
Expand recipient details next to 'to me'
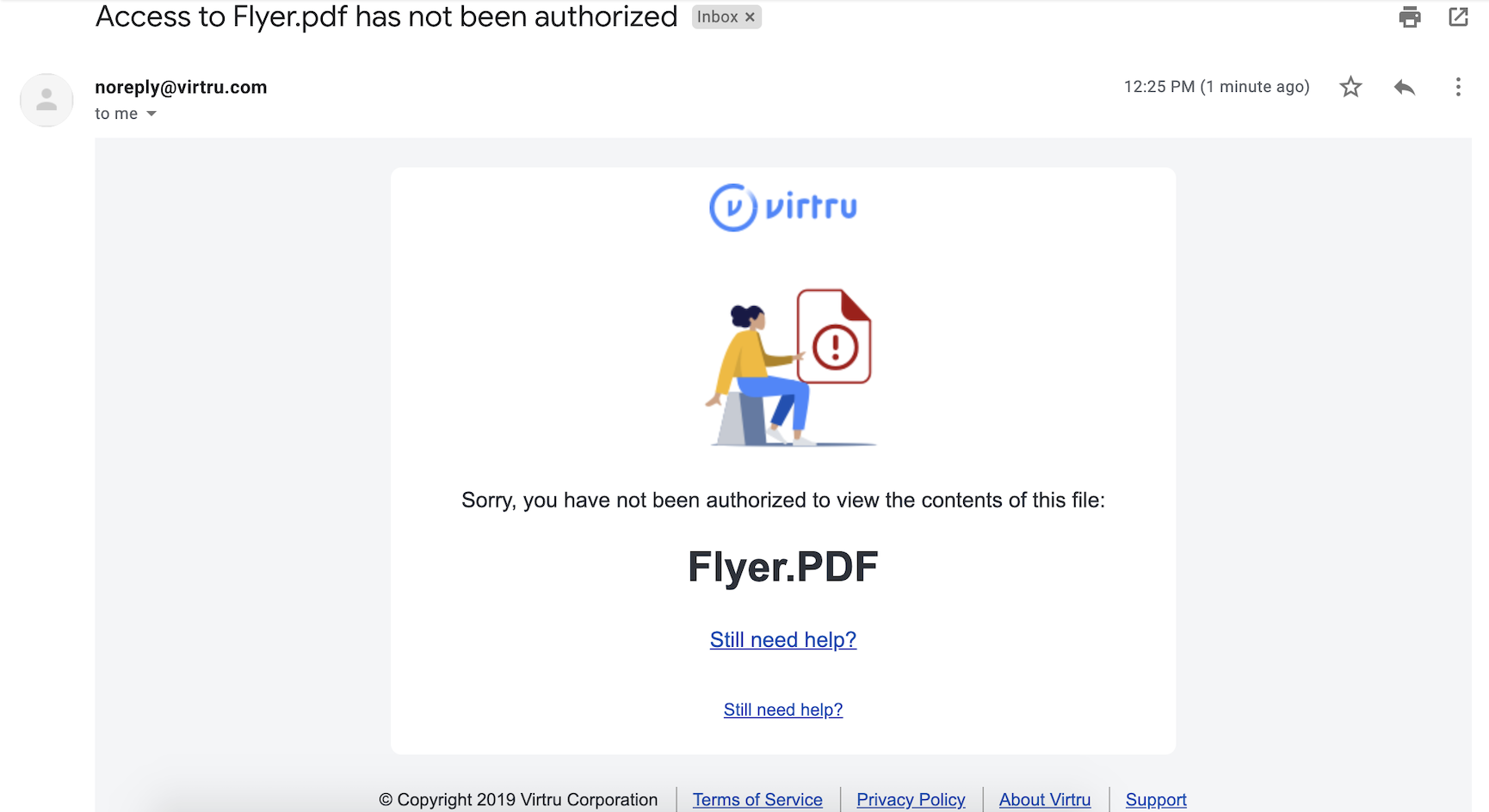(151, 114)
